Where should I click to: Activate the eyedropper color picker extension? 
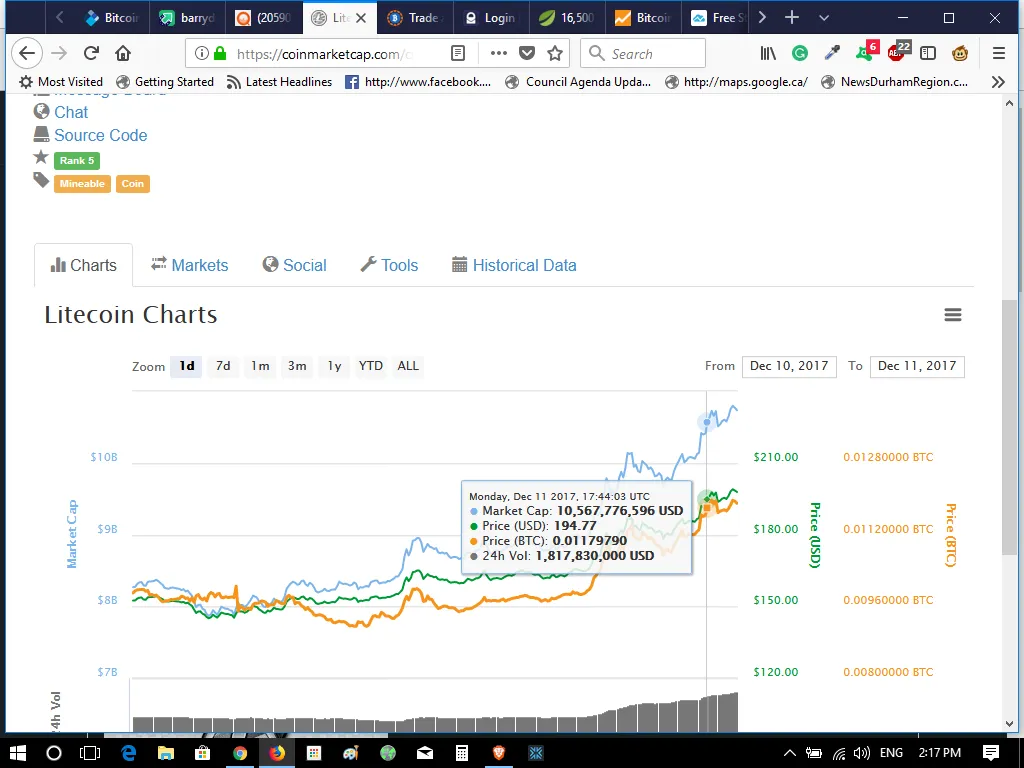(832, 54)
